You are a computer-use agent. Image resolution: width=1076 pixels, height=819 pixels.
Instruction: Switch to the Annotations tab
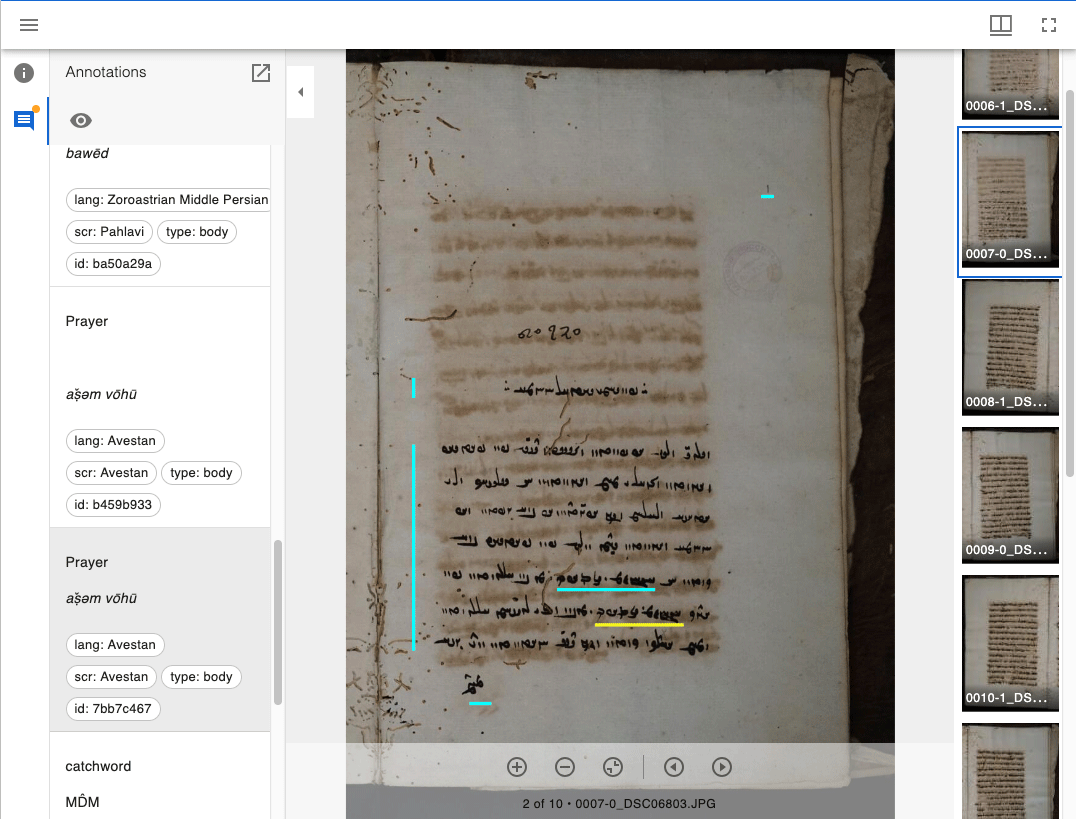click(24, 120)
